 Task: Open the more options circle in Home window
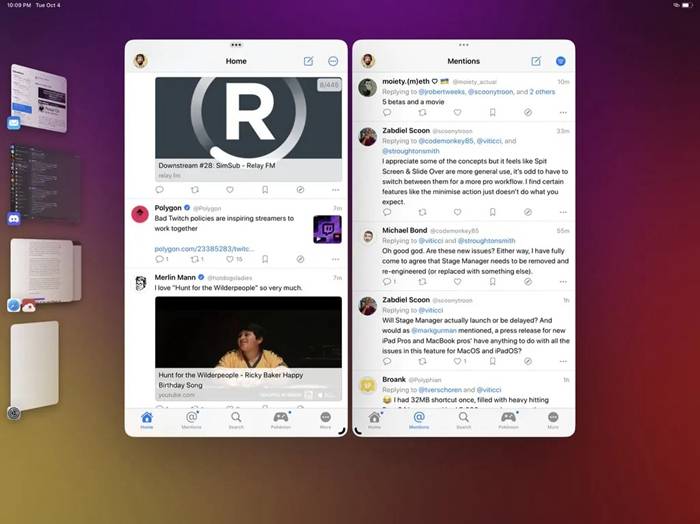pos(333,61)
